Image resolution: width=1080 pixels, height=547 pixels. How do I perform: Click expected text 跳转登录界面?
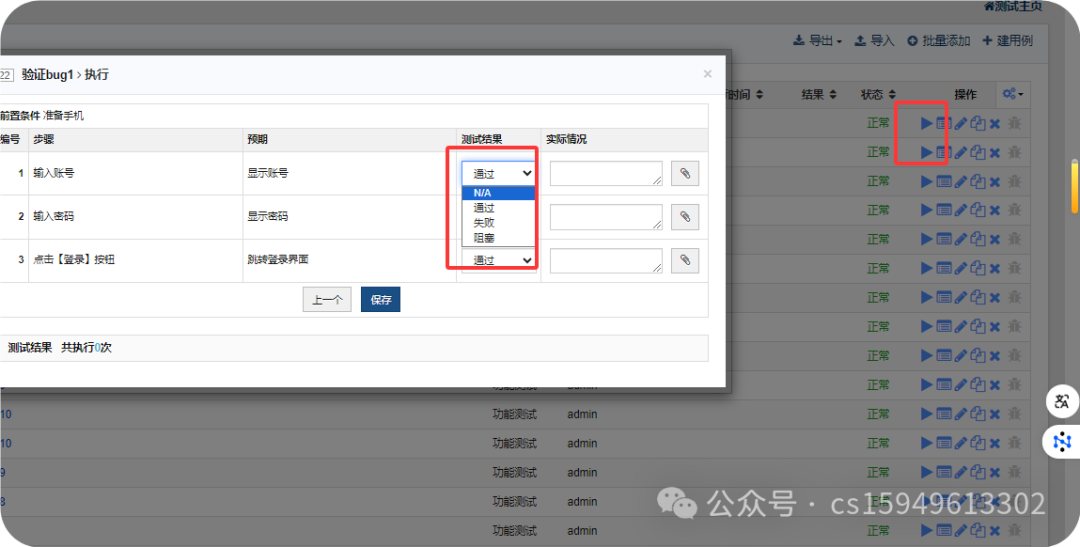tap(278, 260)
